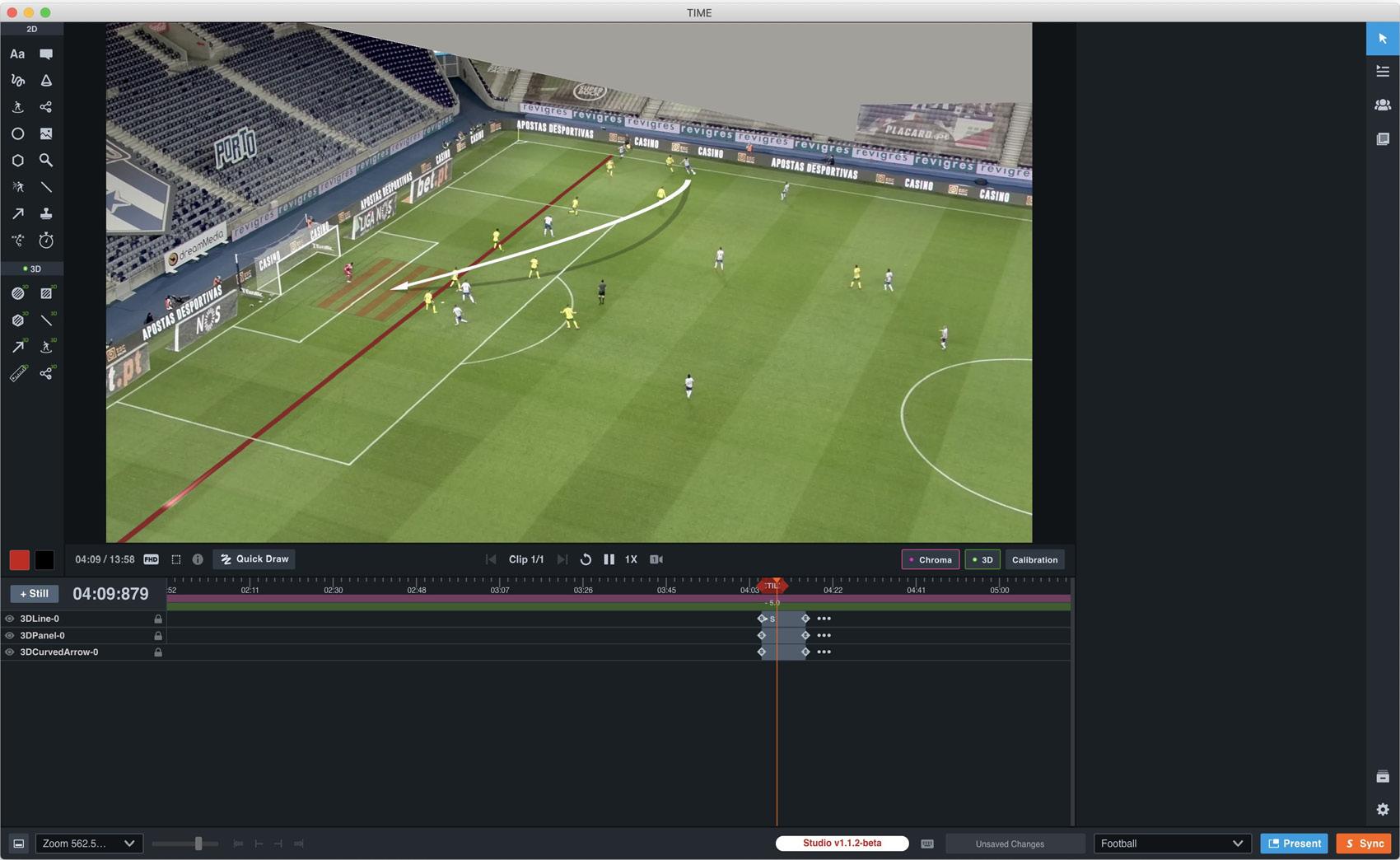Open the library panel icon

point(1383,138)
